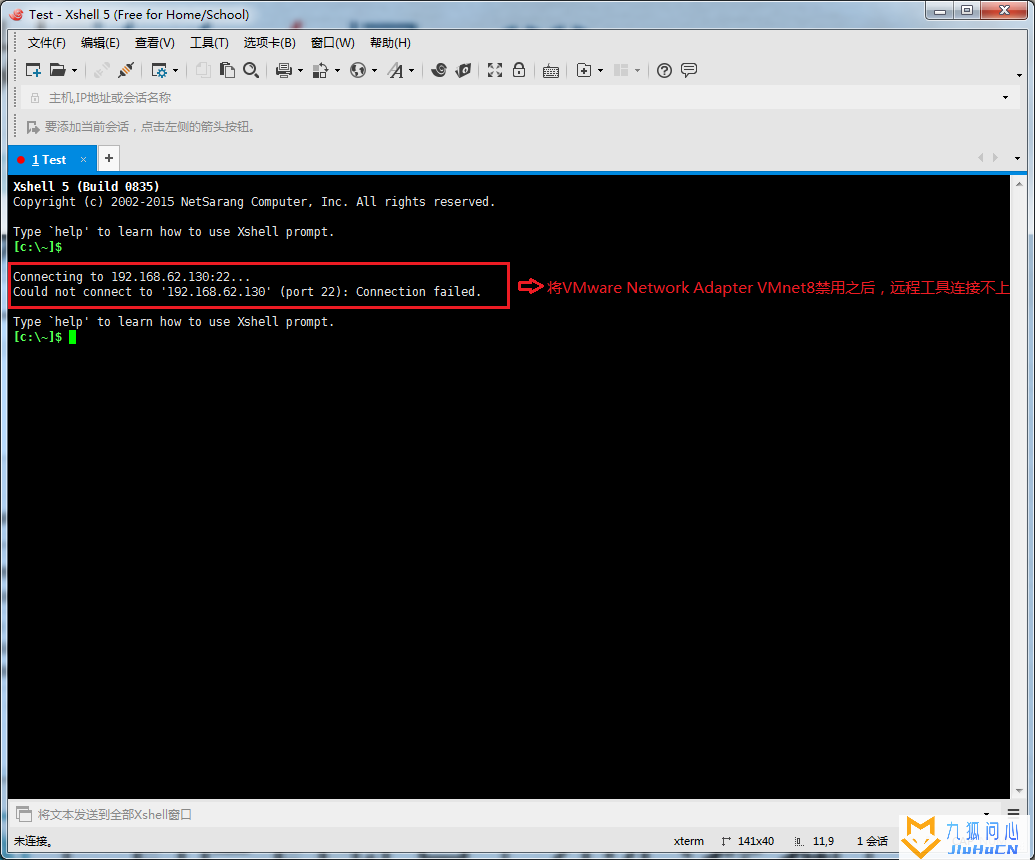1035x860 pixels.
Task: Click the tab scroll right arrow
Action: [x=995, y=158]
